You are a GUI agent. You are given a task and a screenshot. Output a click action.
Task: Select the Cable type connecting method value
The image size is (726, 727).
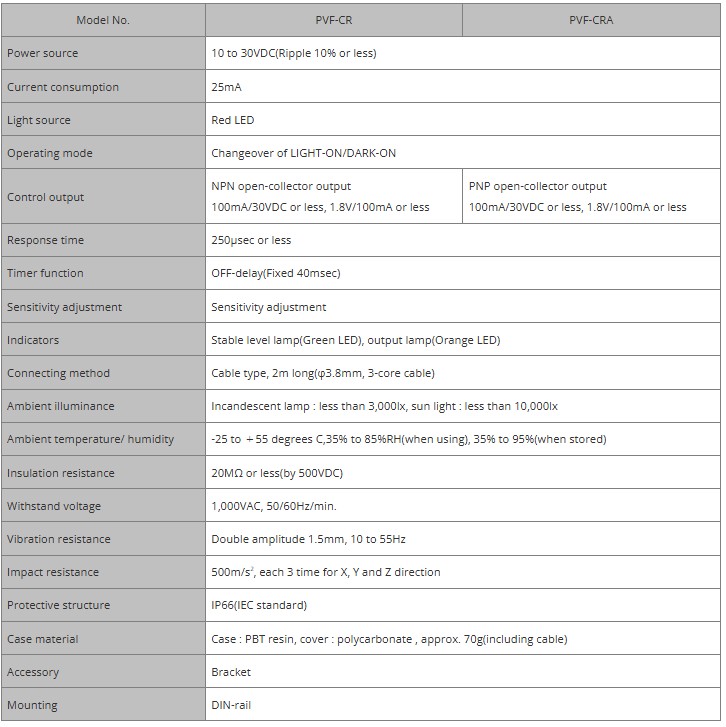[322, 373]
